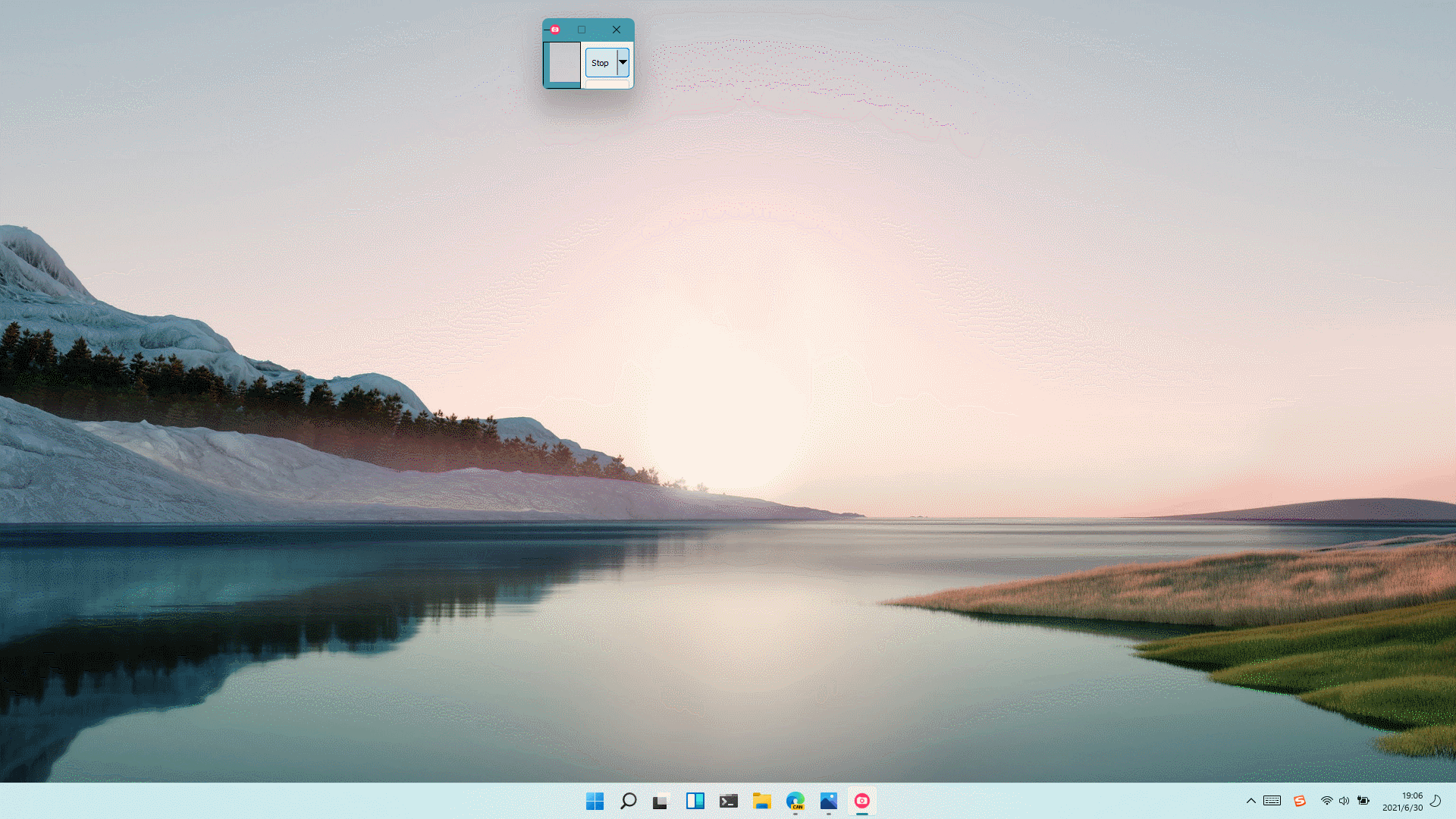Click the Sogou input method icon
The image size is (1456, 819).
coord(1300,801)
